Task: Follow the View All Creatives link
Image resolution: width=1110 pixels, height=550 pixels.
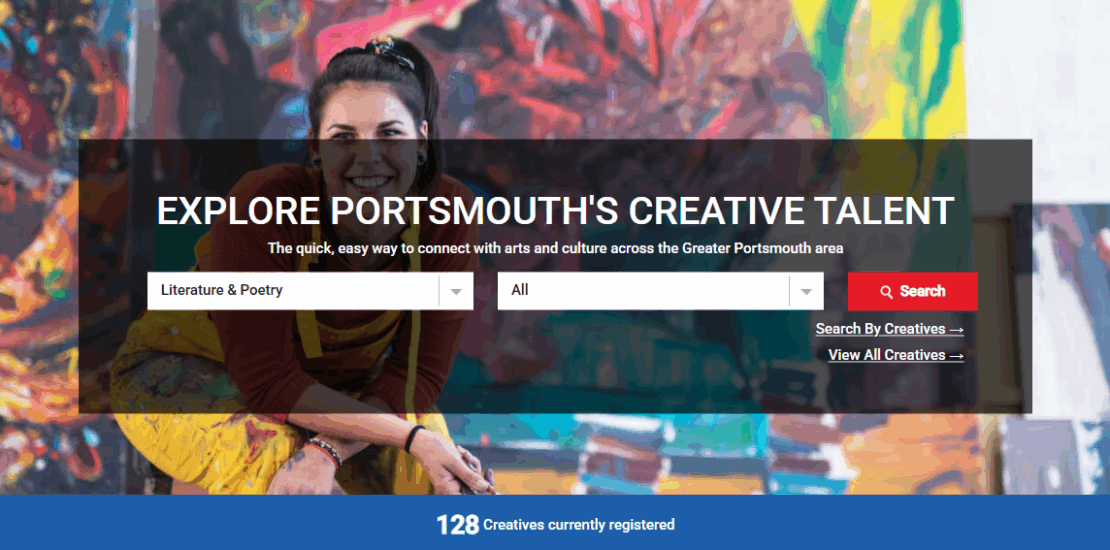Action: pos(896,355)
